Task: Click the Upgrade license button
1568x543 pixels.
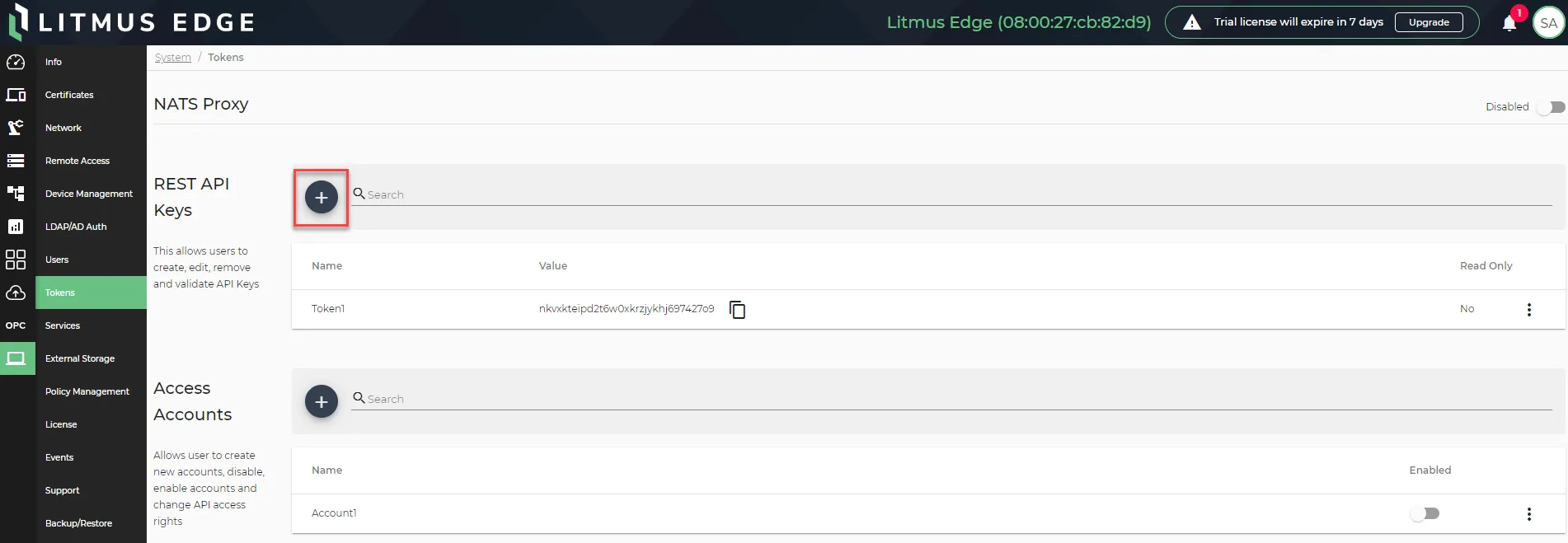Action: [1429, 22]
